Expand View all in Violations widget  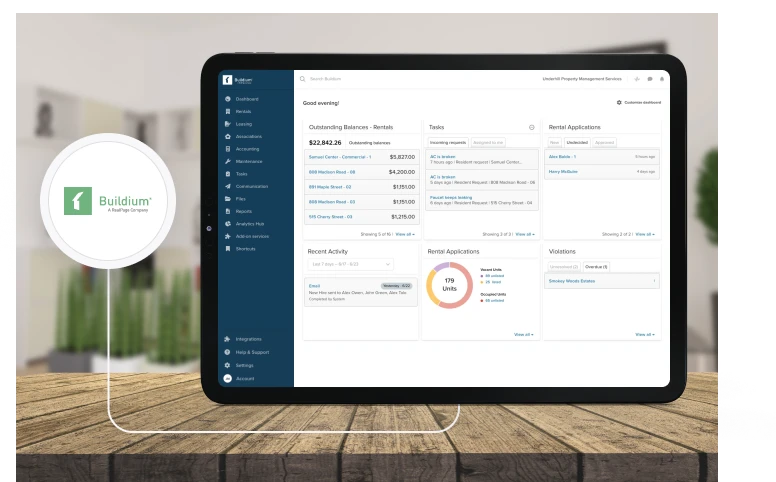(645, 335)
